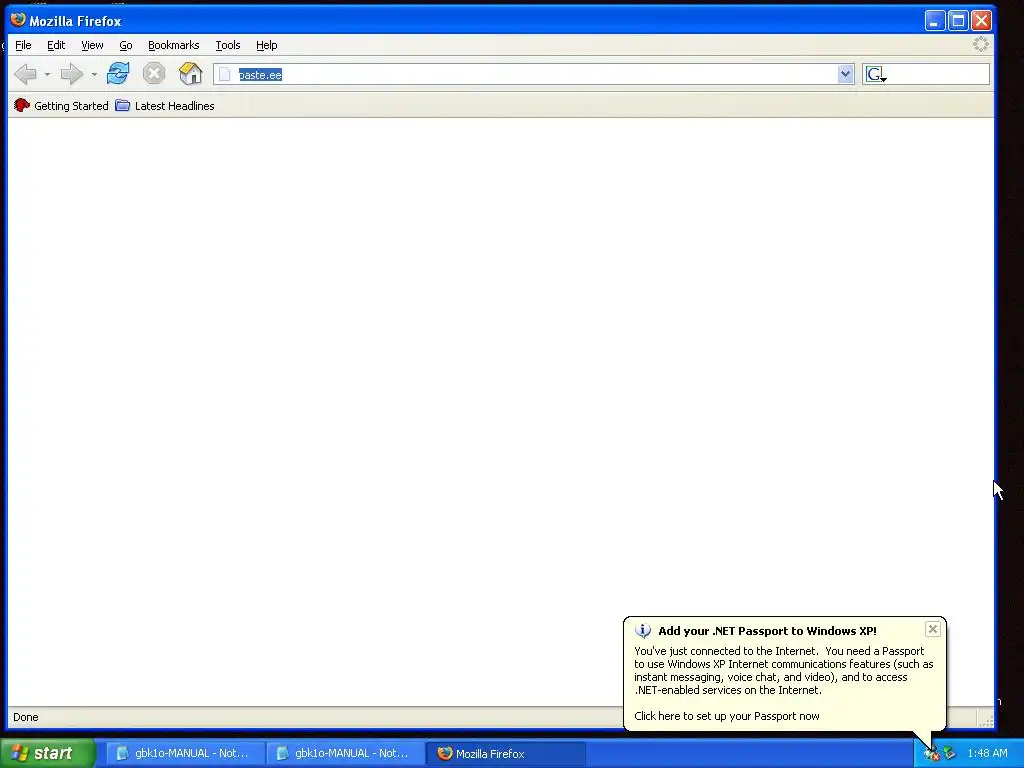The width and height of the screenshot is (1024, 768).
Task: Expand the address bar URL history dropdown
Action: click(x=846, y=74)
